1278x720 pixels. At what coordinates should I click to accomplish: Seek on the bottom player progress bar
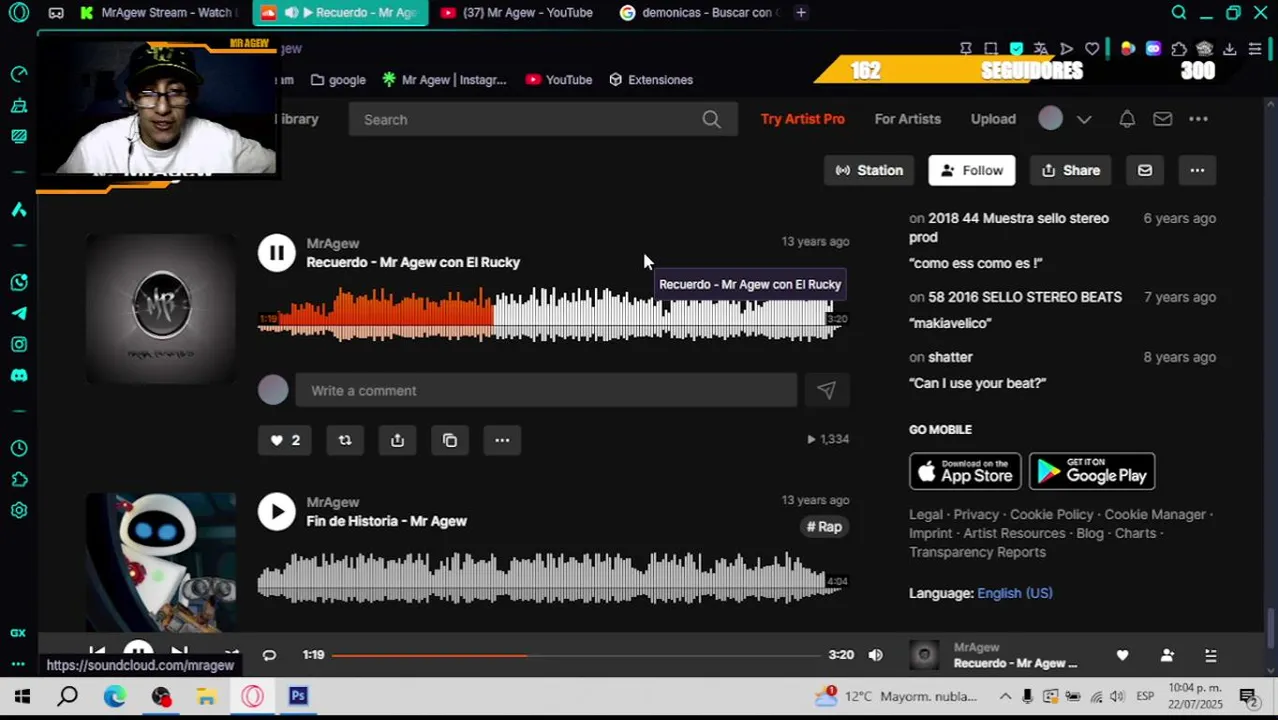coord(576,655)
